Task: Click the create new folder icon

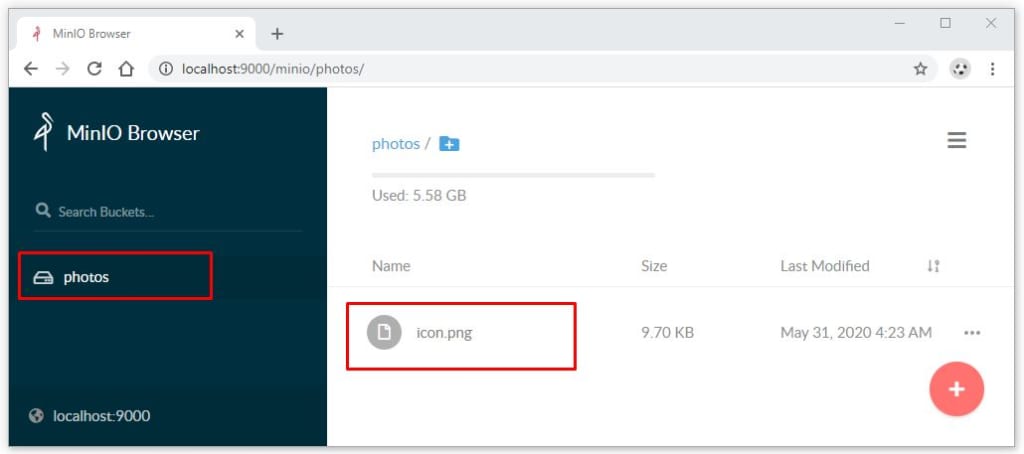Action: click(449, 144)
